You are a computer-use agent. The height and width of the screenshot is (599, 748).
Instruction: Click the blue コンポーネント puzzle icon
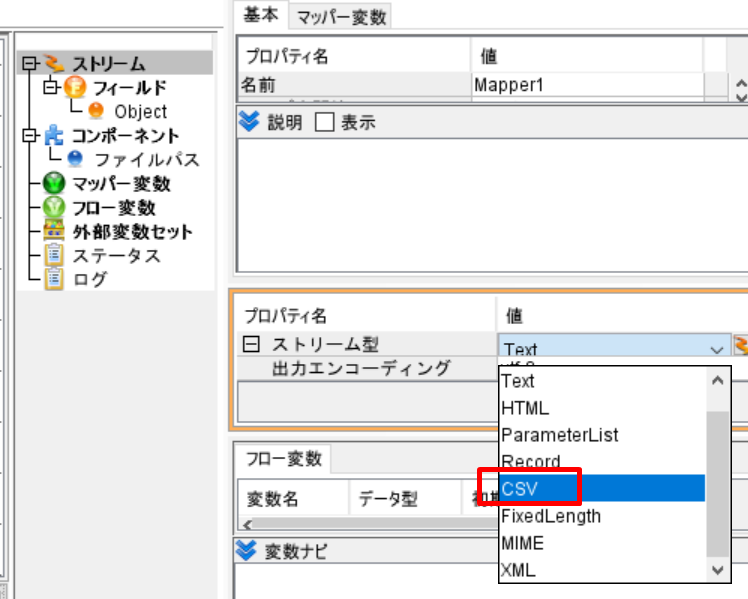(54, 135)
